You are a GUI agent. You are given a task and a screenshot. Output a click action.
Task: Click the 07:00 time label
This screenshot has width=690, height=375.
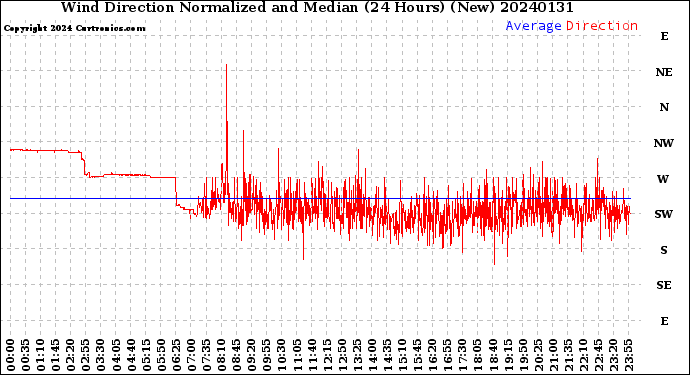pyautogui.click(x=191, y=355)
